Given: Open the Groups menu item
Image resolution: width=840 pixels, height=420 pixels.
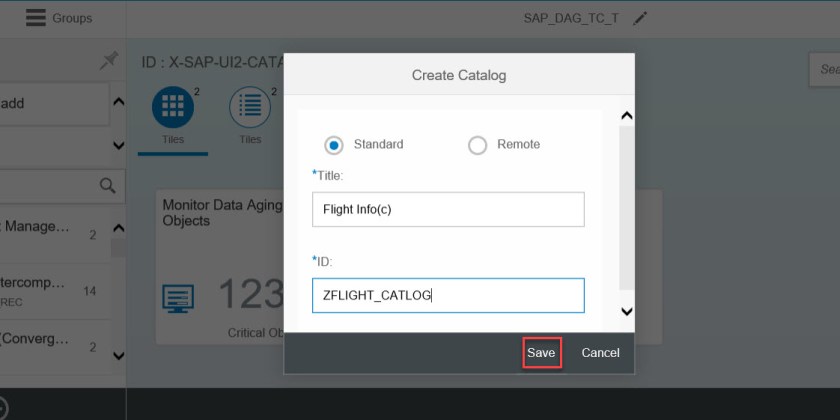Looking at the screenshot, I should pos(72,17).
